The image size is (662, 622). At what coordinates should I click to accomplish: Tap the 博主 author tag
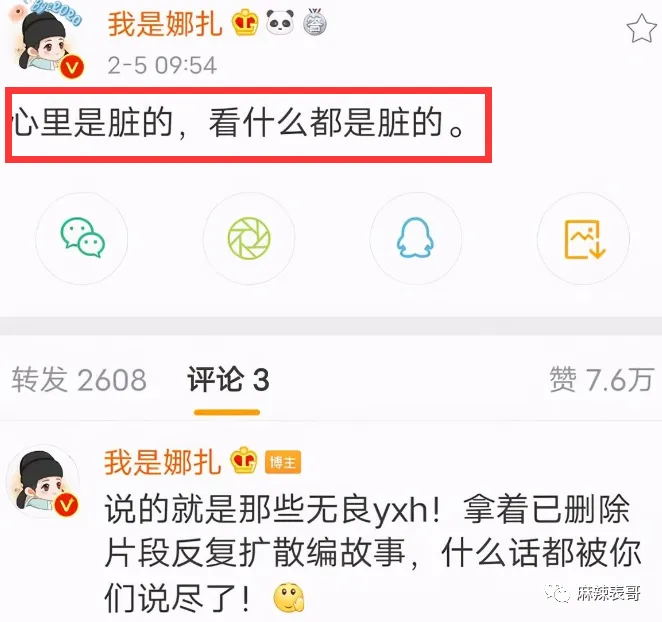coord(282,463)
